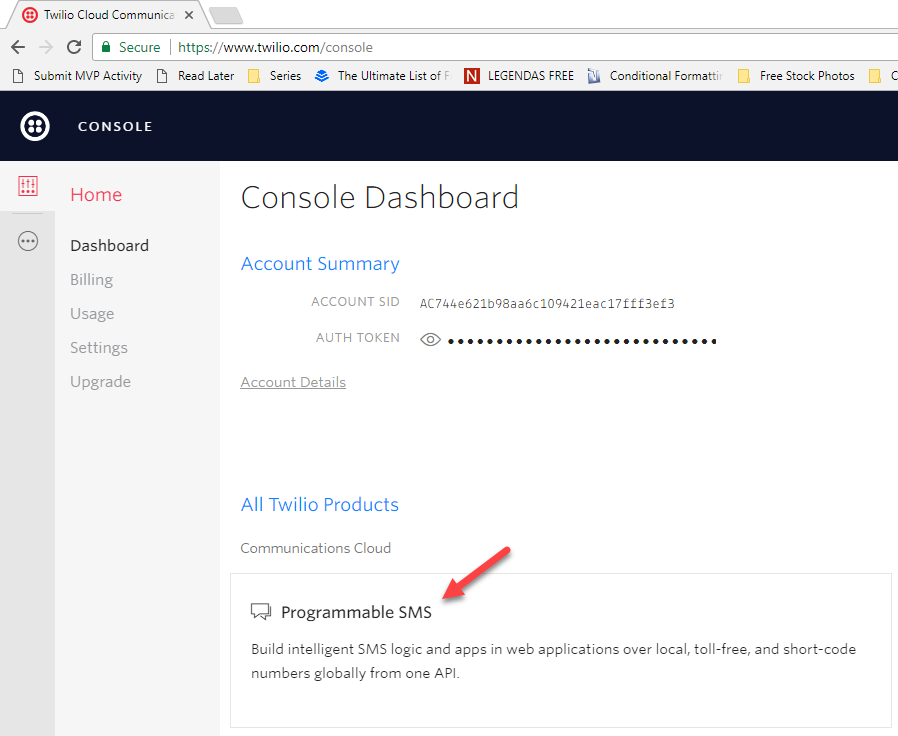Open Upgrade from the sidebar
Viewport: 898px width, 736px height.
tap(100, 381)
